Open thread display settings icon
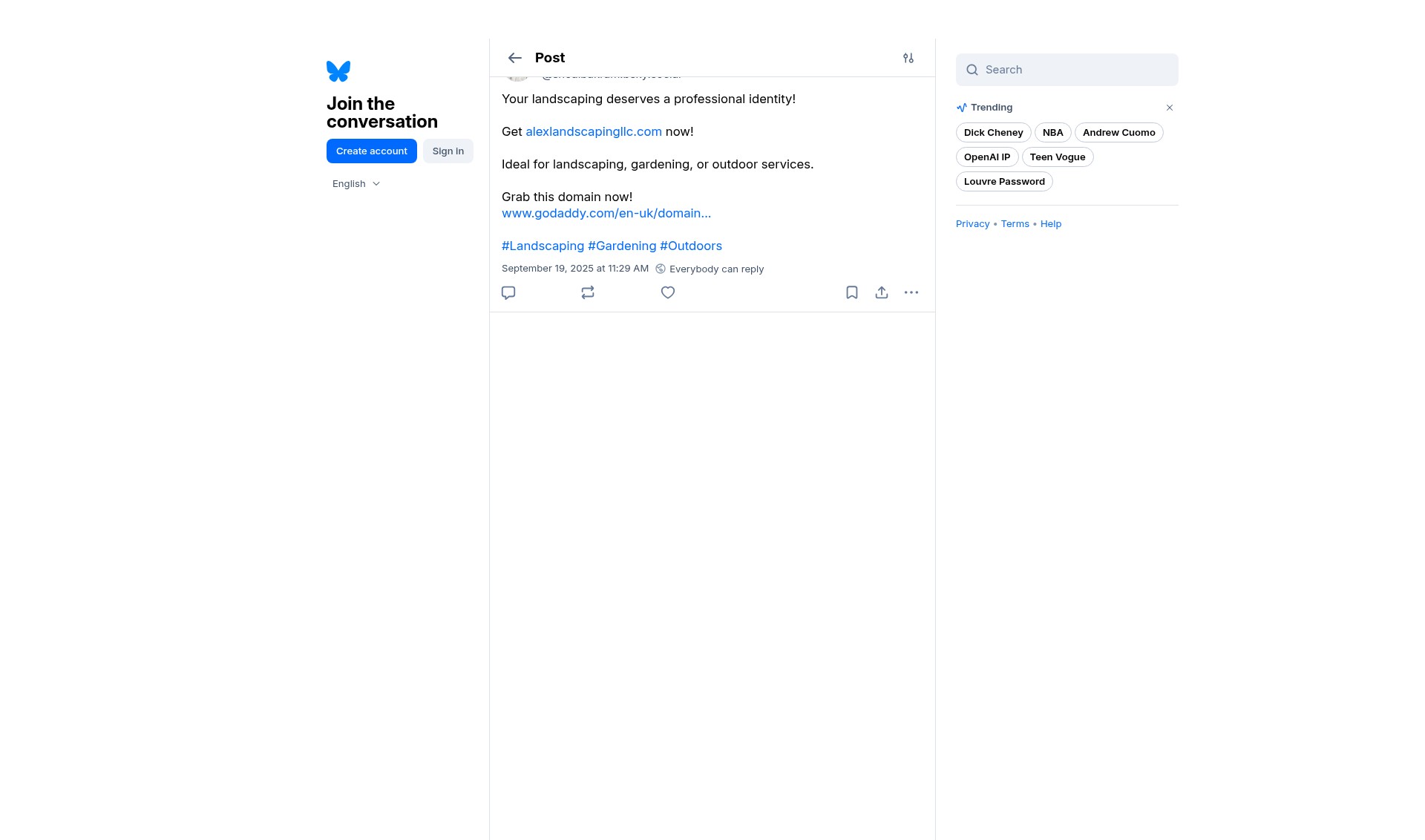 pyautogui.click(x=908, y=58)
